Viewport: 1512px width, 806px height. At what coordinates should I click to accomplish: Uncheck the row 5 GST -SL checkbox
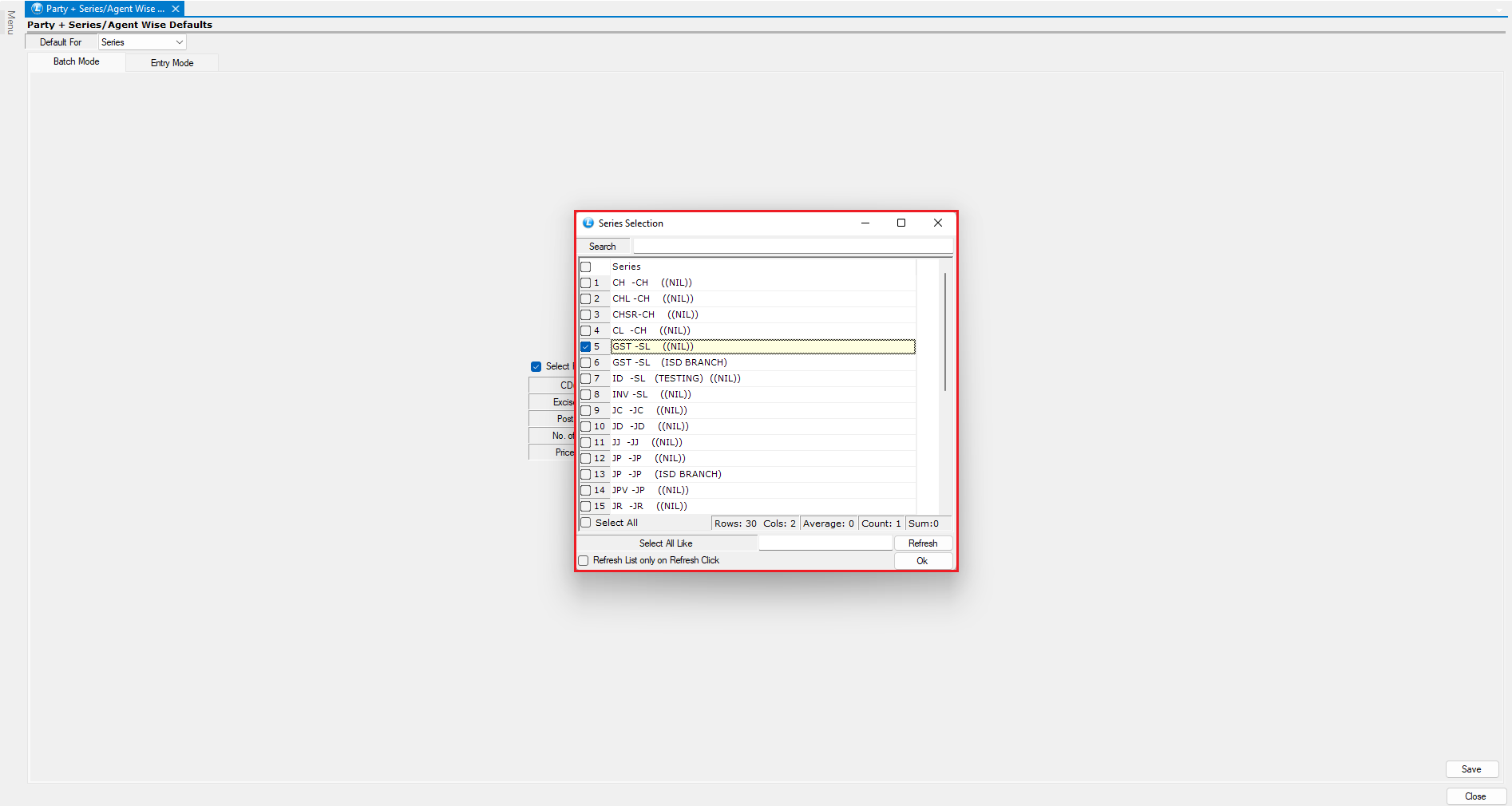(586, 347)
